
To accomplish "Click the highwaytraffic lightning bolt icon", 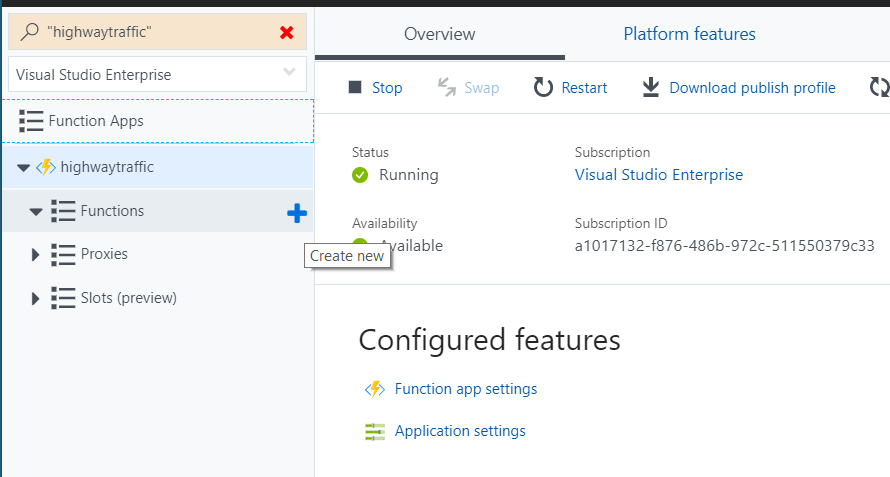I will pyautogui.click(x=45, y=168).
